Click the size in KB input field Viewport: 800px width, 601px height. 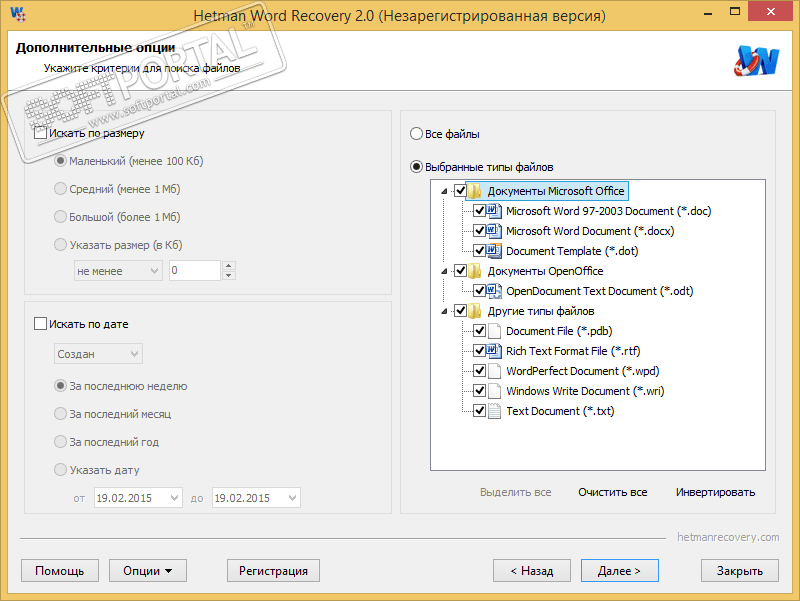coord(195,271)
